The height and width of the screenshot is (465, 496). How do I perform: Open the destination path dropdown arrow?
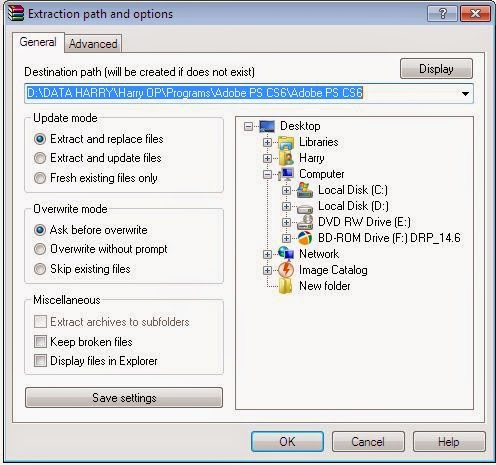(465, 94)
